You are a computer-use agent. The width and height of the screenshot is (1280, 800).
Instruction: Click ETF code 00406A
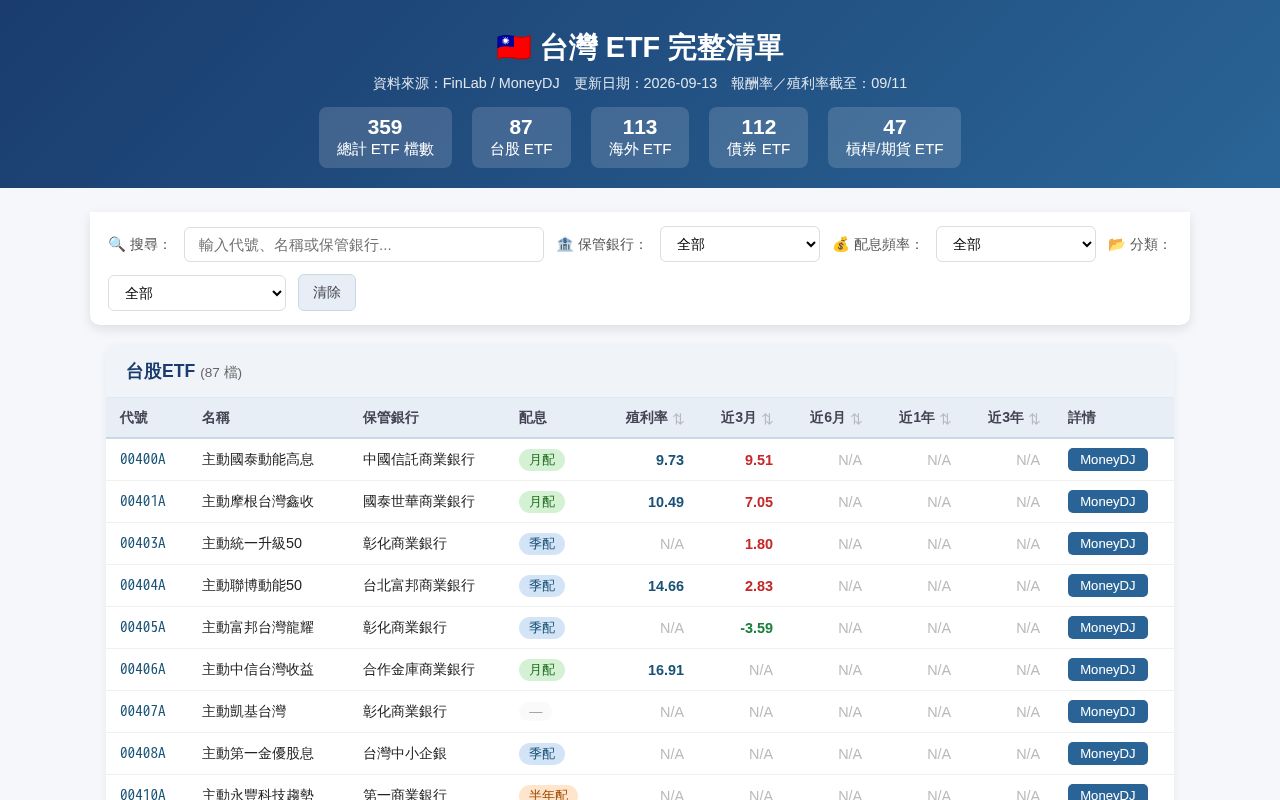[143, 669]
